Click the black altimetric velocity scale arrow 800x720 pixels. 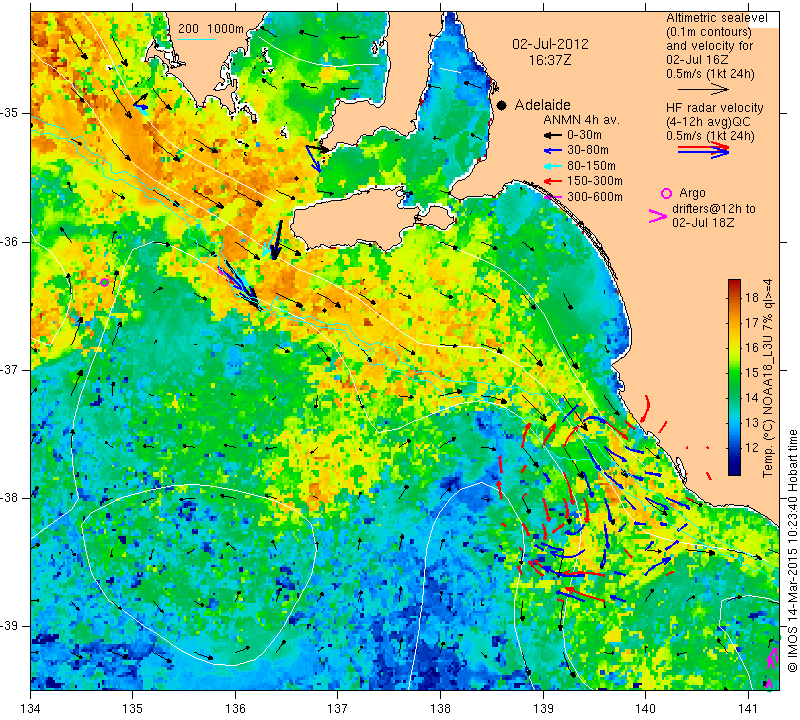coord(703,89)
